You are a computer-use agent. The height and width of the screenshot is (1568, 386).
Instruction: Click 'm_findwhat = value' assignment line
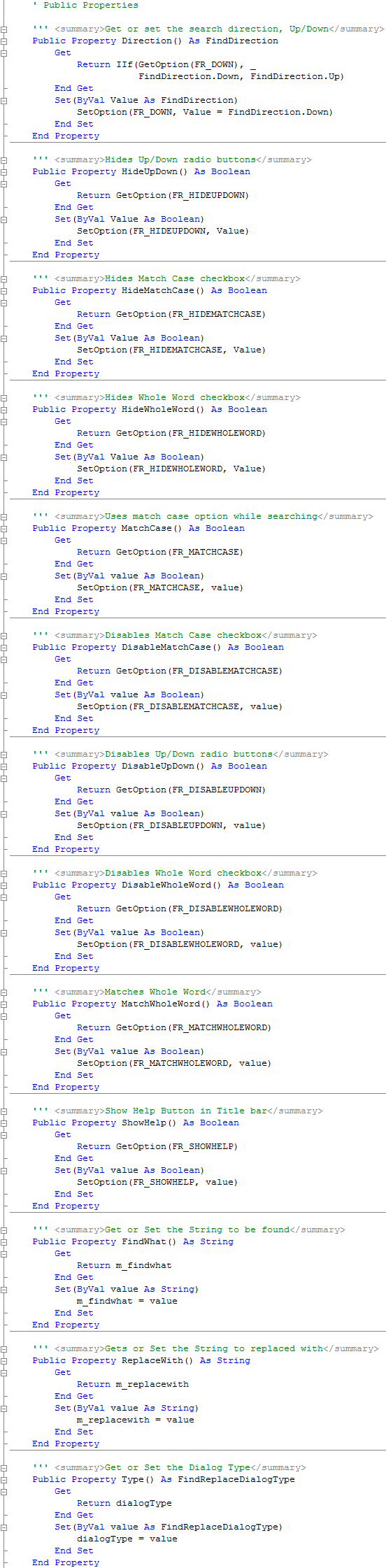click(127, 1301)
